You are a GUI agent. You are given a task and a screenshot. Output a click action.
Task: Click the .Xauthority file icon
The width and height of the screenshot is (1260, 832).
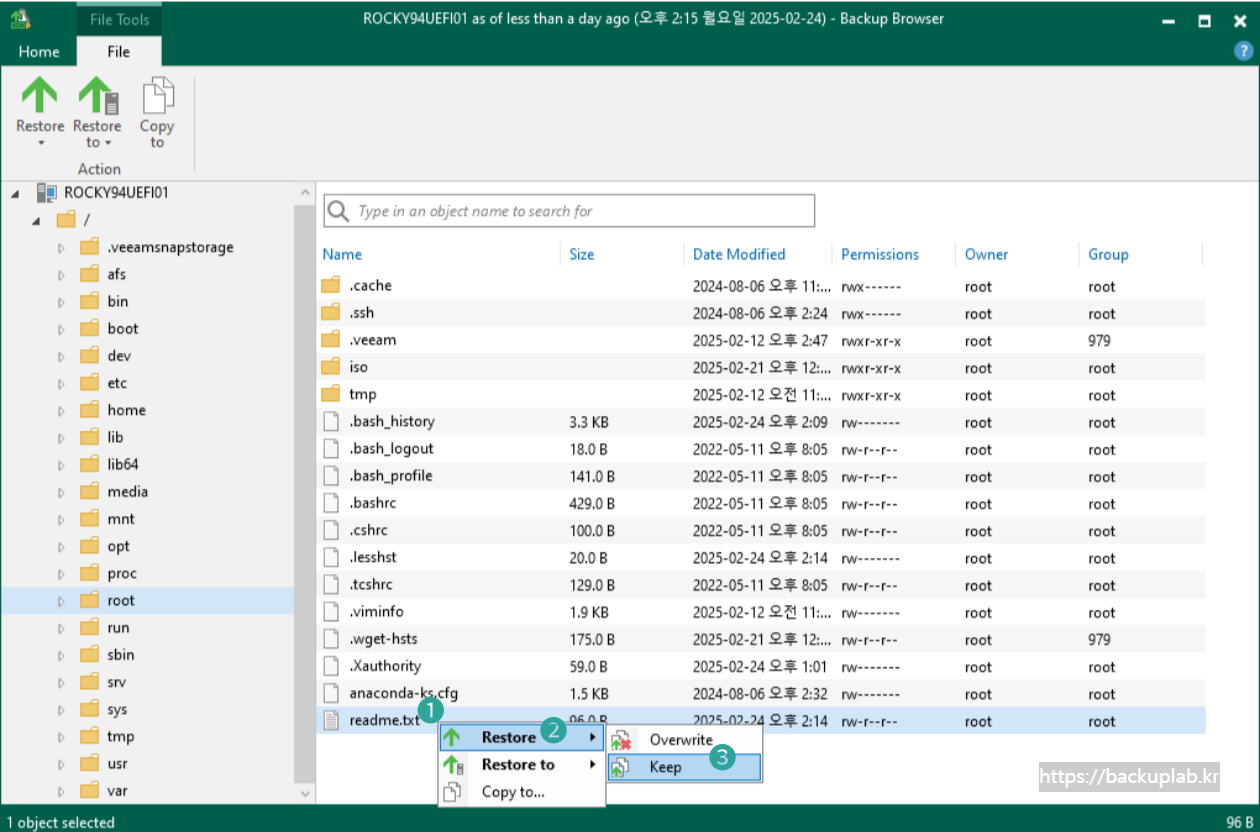coord(331,666)
